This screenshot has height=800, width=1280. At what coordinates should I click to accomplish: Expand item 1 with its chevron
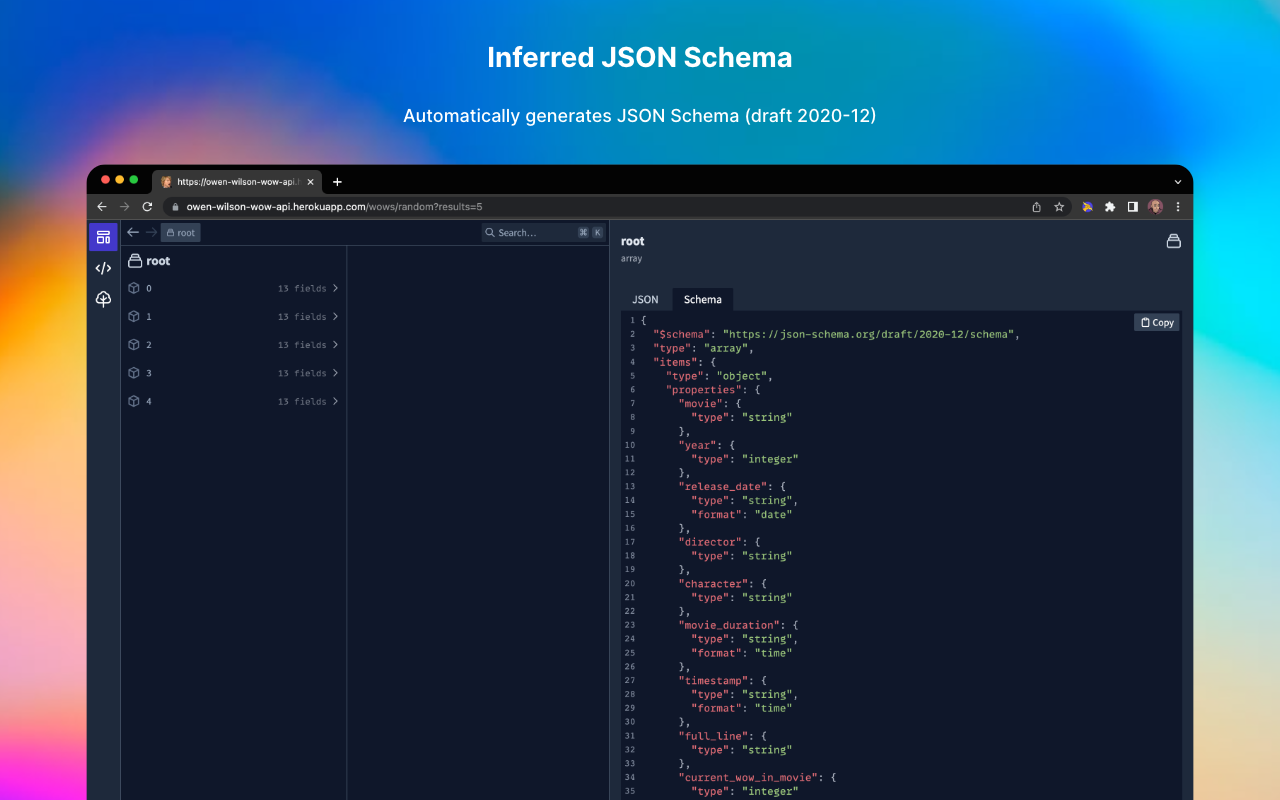pyautogui.click(x=335, y=316)
